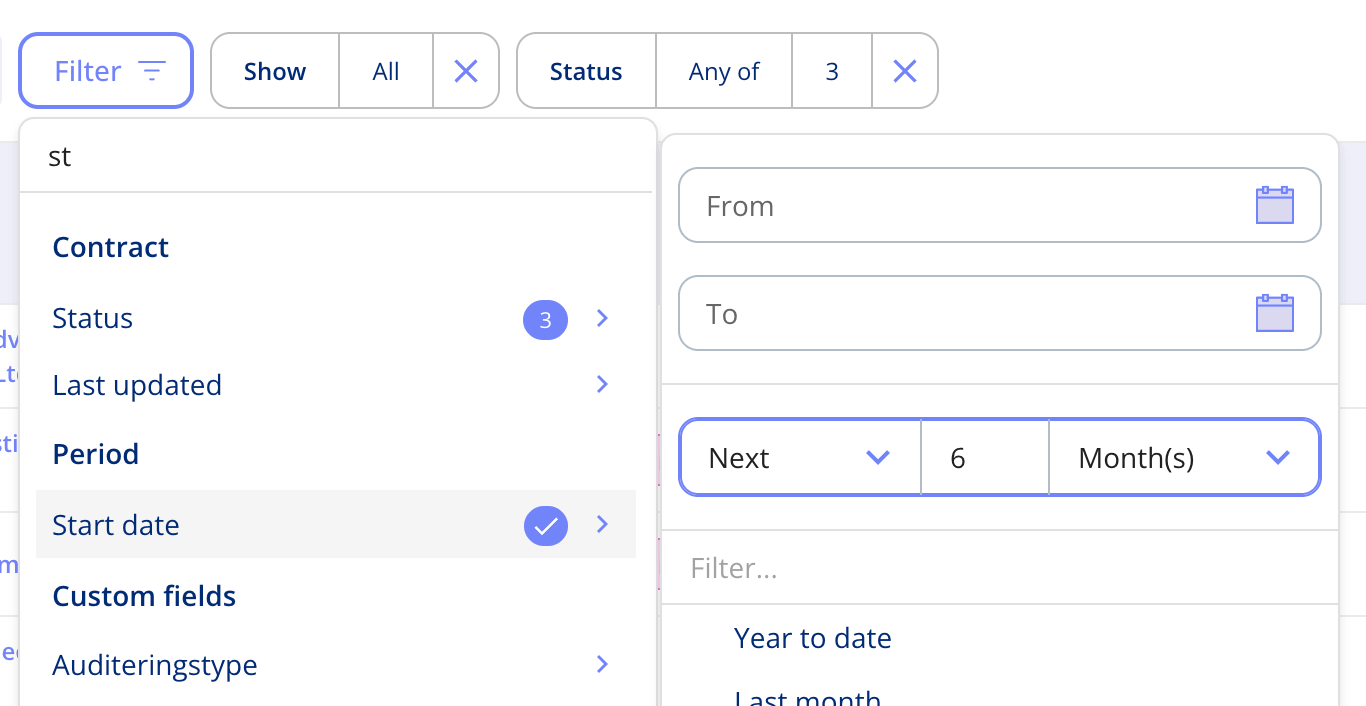Screen dimensions: 1366x706
Task: Click the Filter button with funnel icon
Action: tap(106, 71)
